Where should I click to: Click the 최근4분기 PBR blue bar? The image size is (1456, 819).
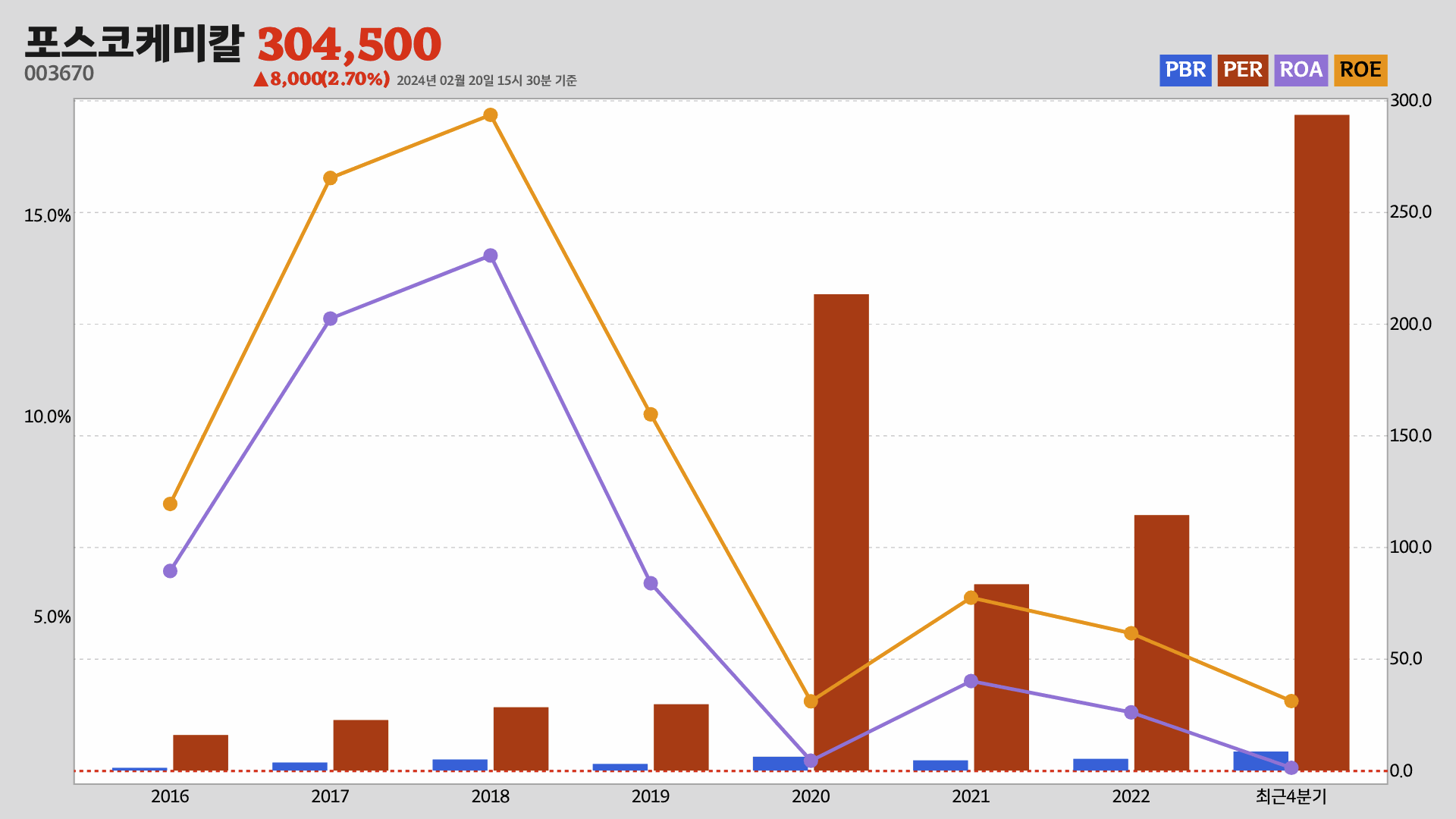(x=1260, y=761)
